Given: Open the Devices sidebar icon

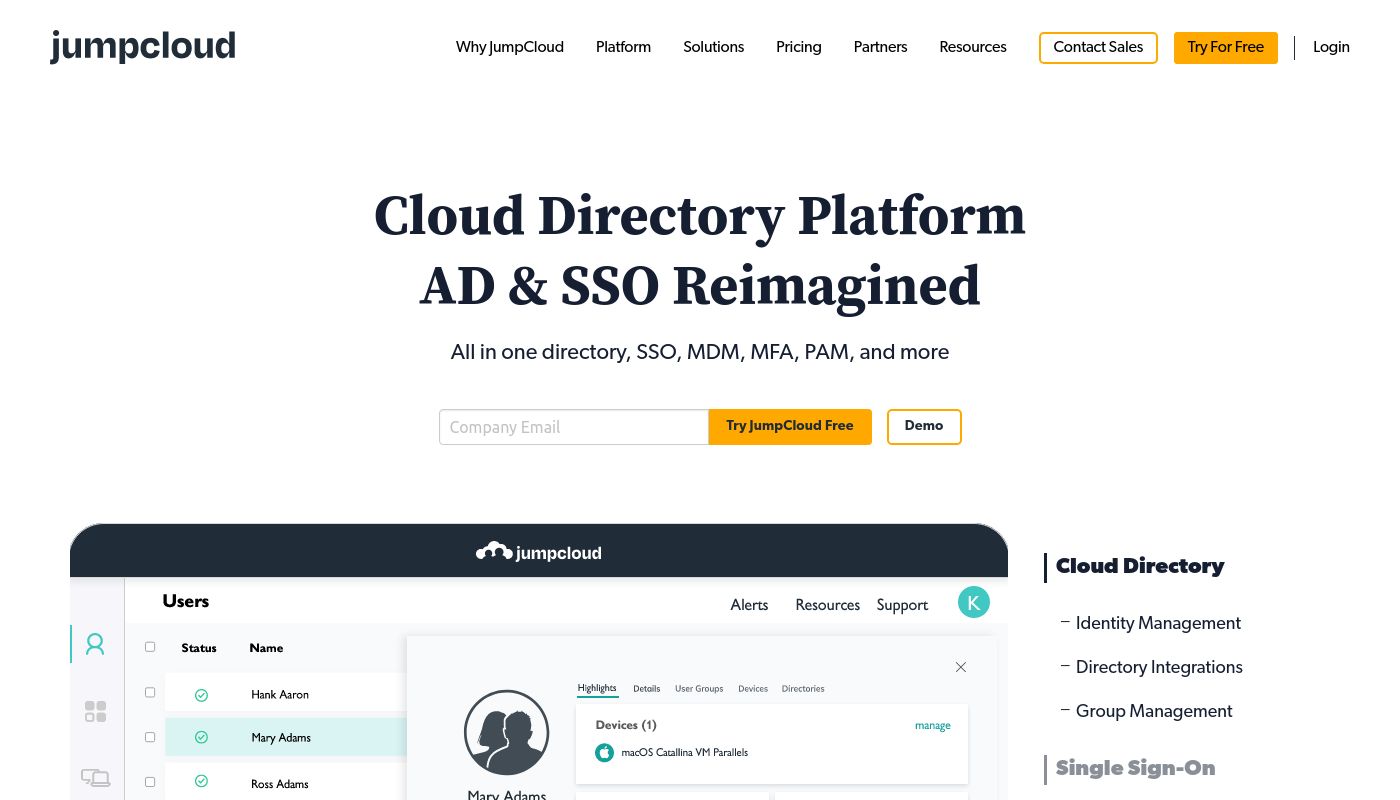Looking at the screenshot, I should coord(95,777).
